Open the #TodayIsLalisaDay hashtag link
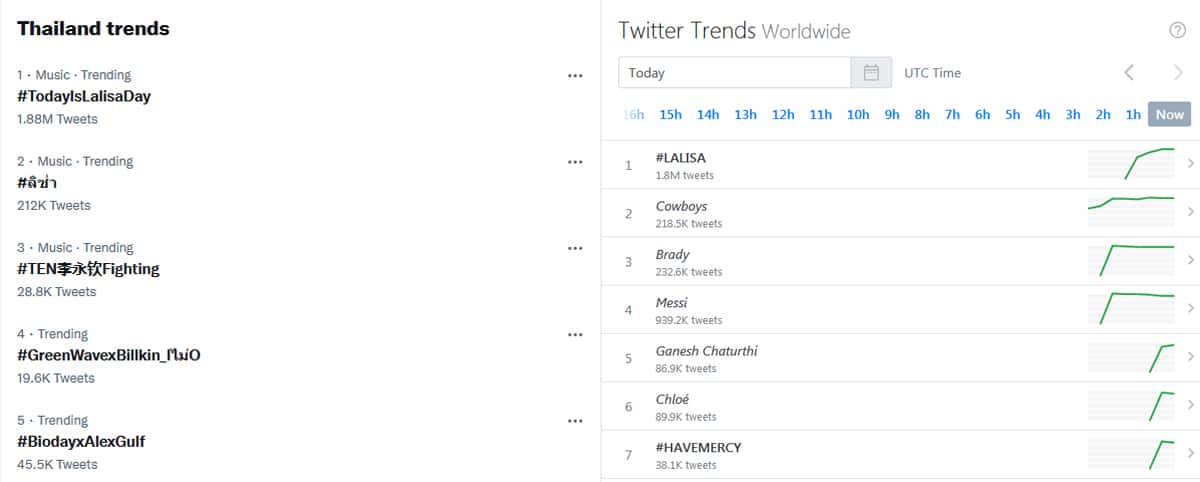The width and height of the screenshot is (1200, 482). point(84,96)
